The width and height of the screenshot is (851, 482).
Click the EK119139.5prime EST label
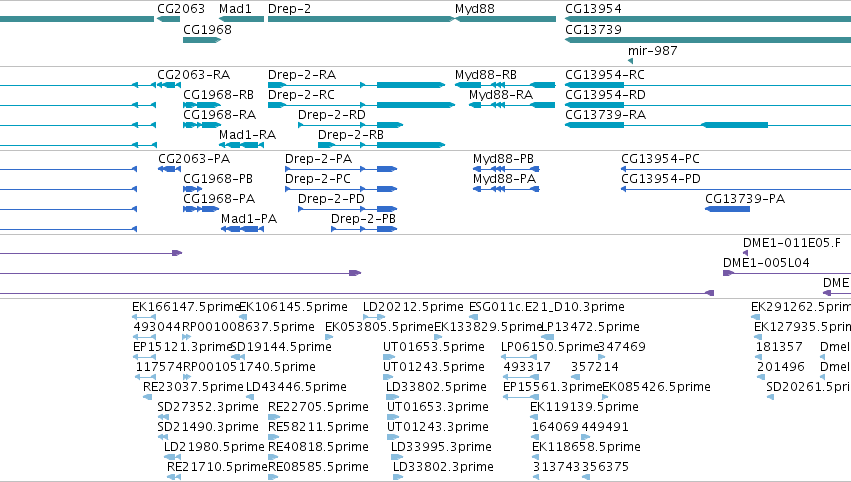(x=585, y=408)
